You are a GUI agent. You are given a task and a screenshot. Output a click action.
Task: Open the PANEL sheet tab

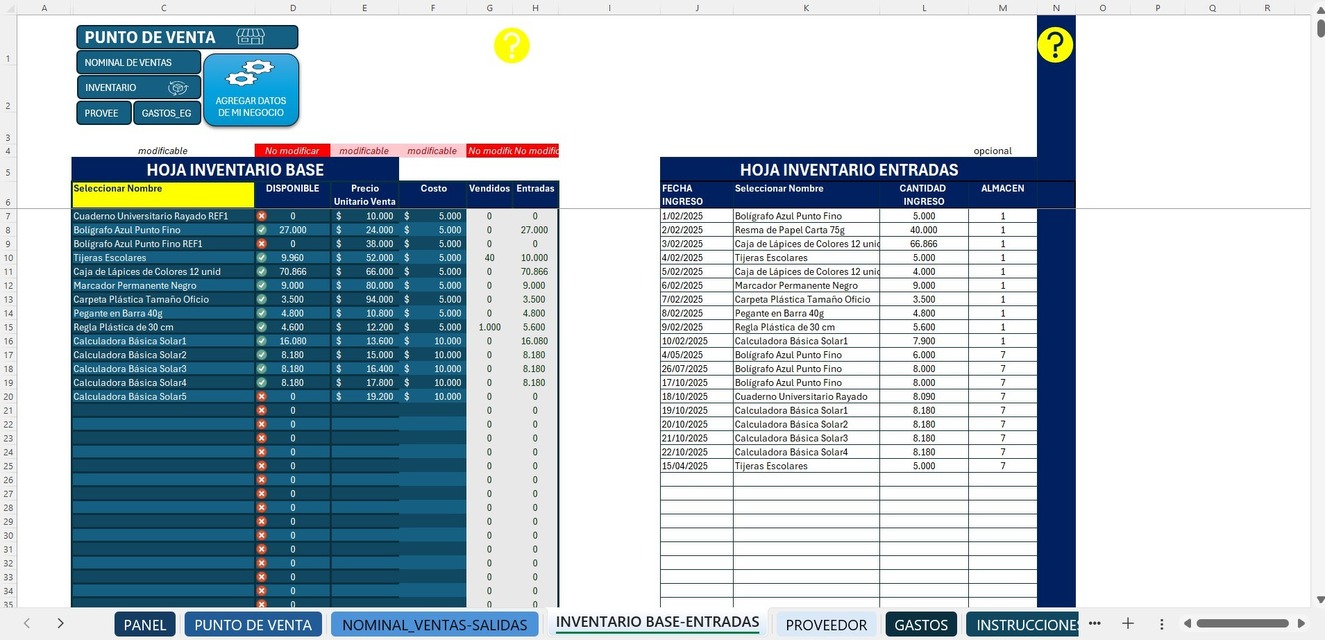tap(145, 625)
